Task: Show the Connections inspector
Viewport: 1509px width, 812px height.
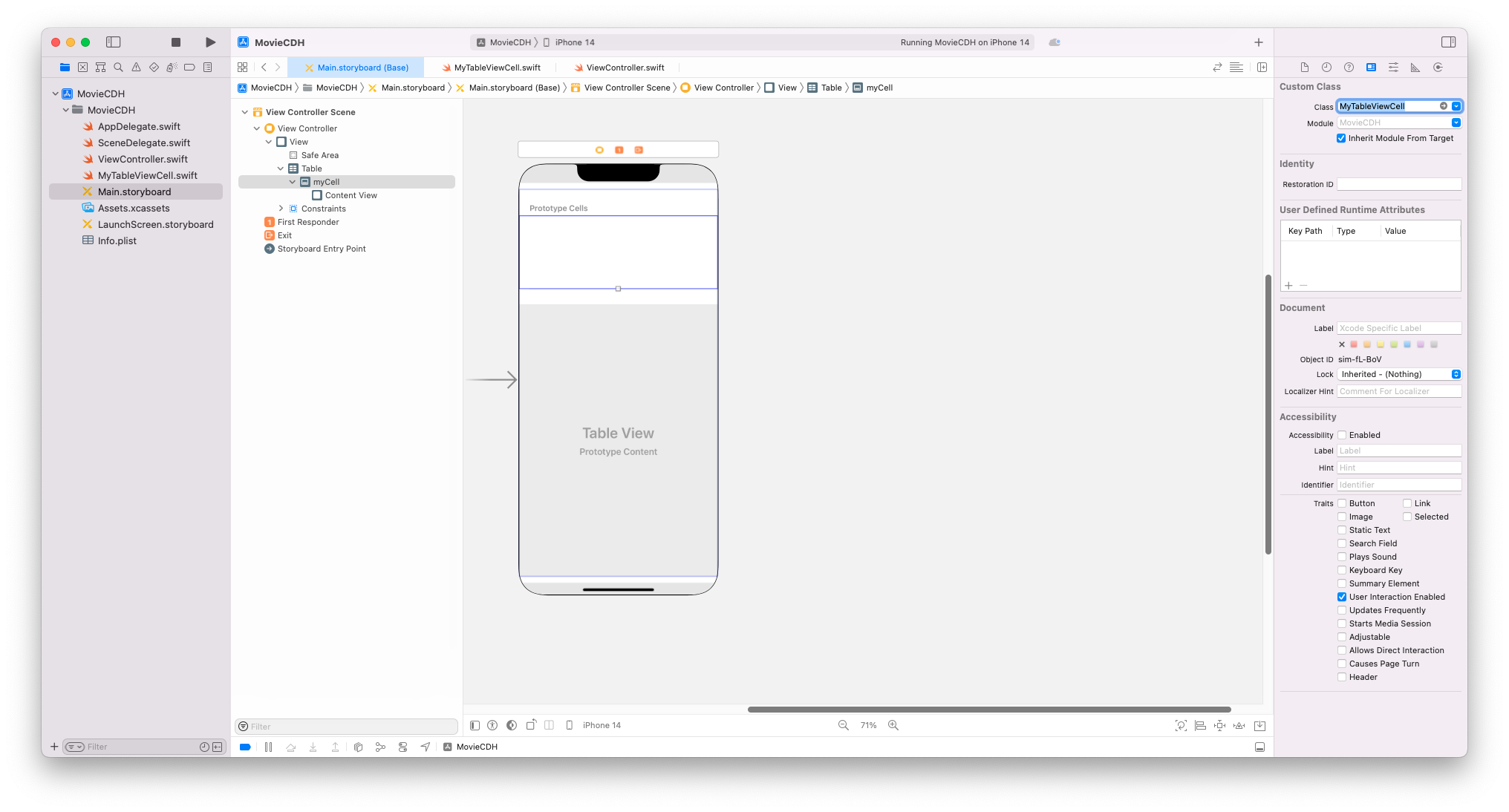Action: click(1438, 68)
